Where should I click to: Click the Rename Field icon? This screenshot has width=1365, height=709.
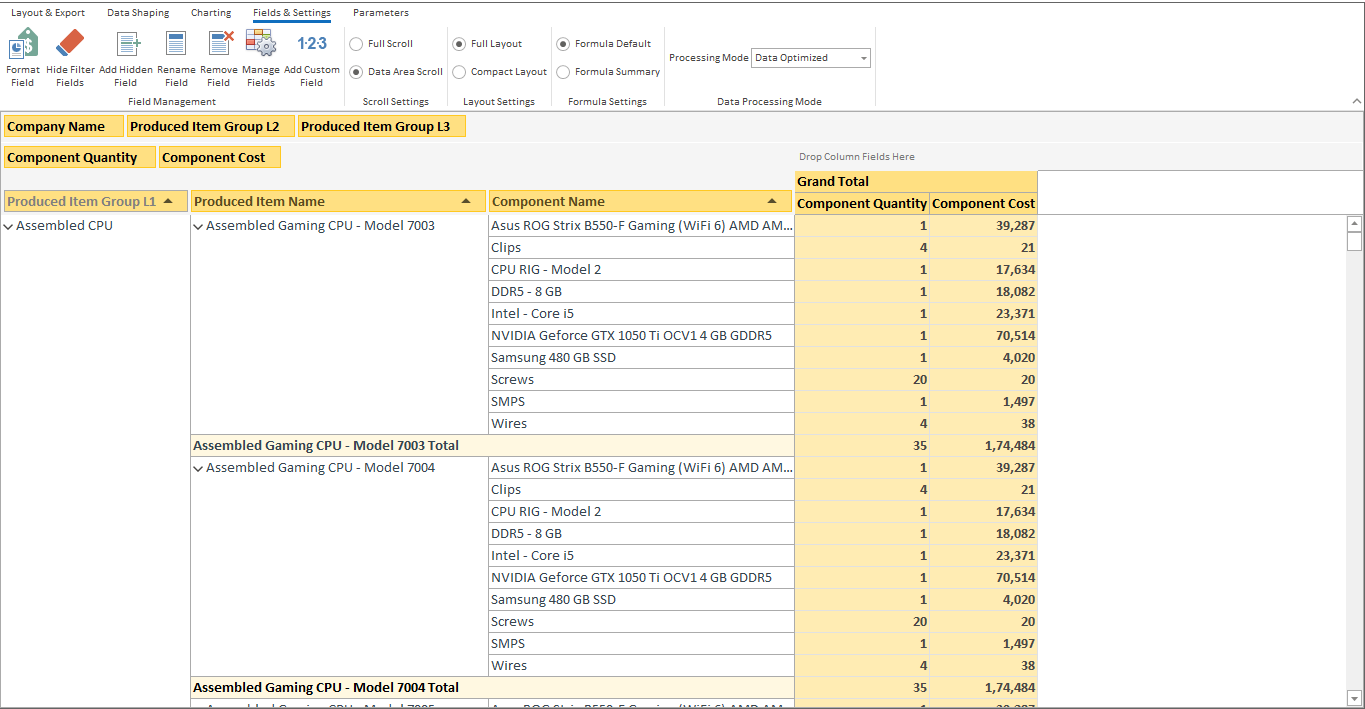coord(176,45)
